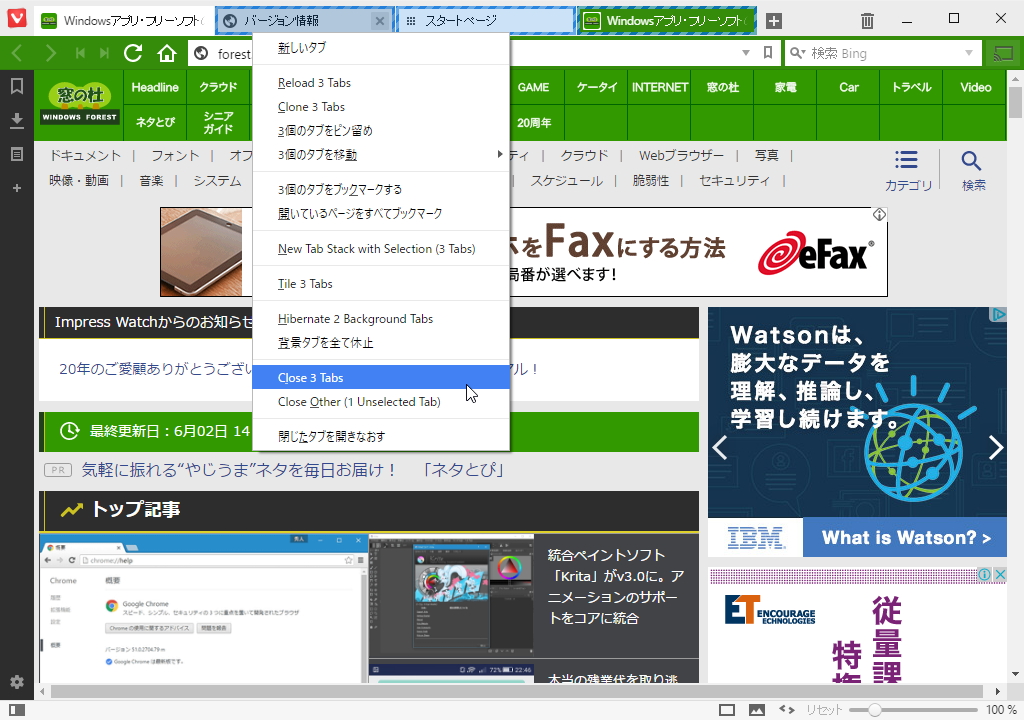Bookmark the current page from the address bar

pos(768,52)
